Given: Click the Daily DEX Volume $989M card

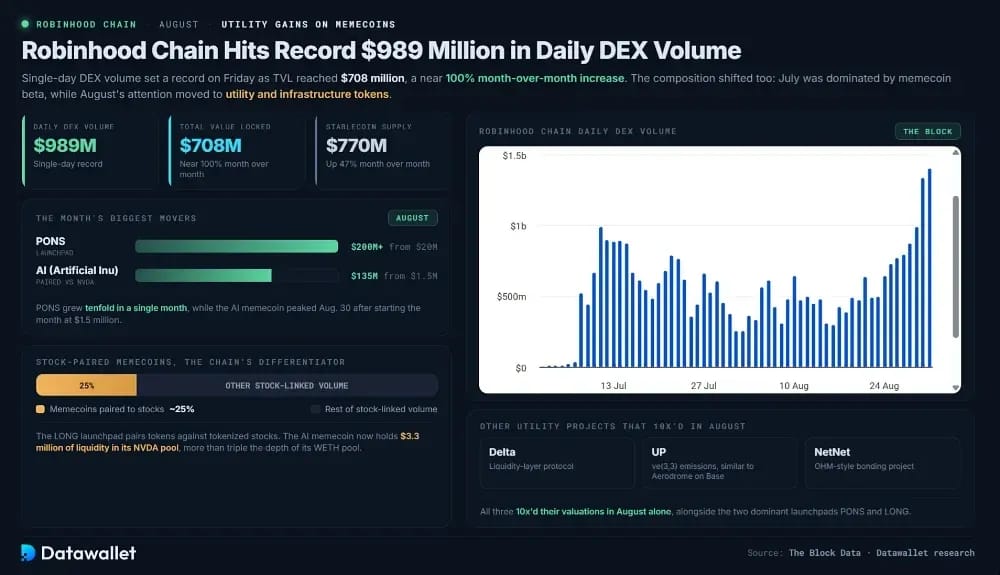Looking at the screenshot, I should pos(89,151).
